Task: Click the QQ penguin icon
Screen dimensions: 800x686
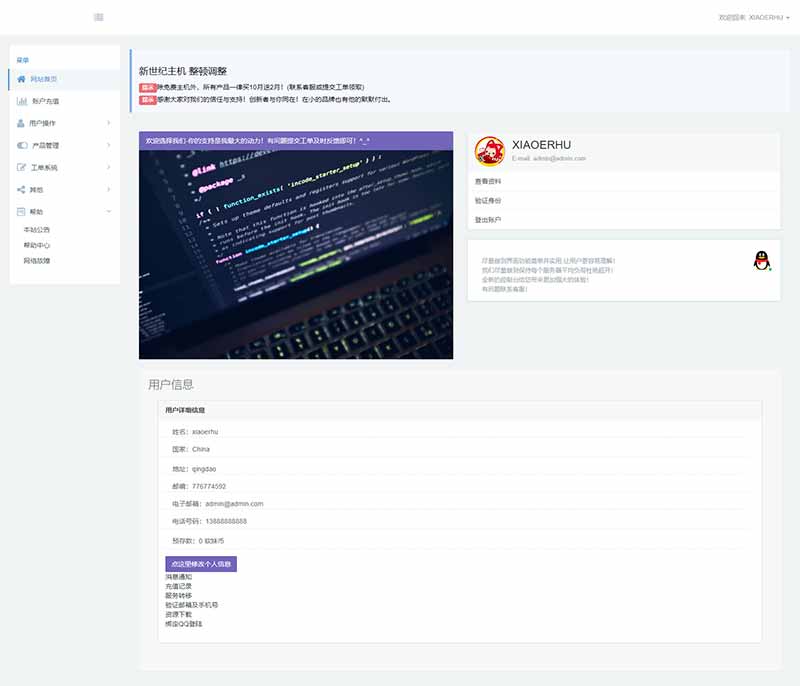Action: (762, 260)
